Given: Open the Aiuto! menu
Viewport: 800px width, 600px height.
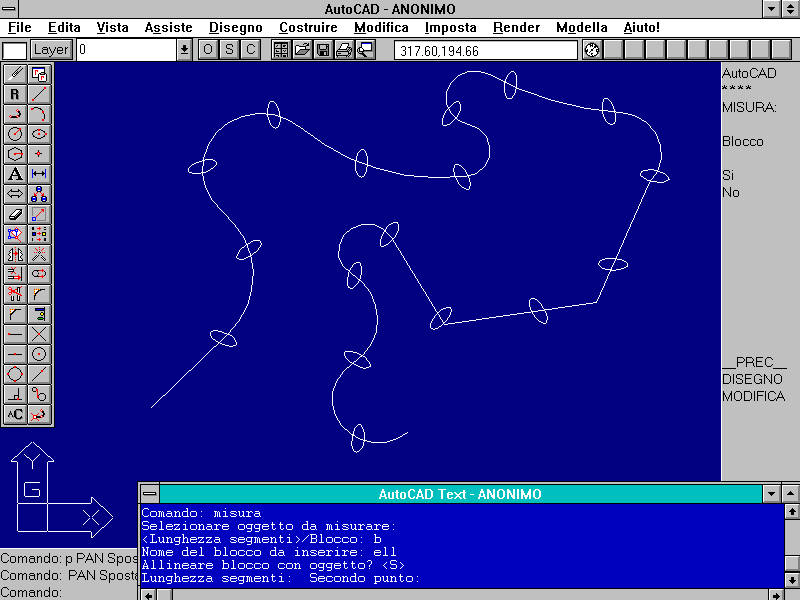Looking at the screenshot, I should (x=642, y=28).
